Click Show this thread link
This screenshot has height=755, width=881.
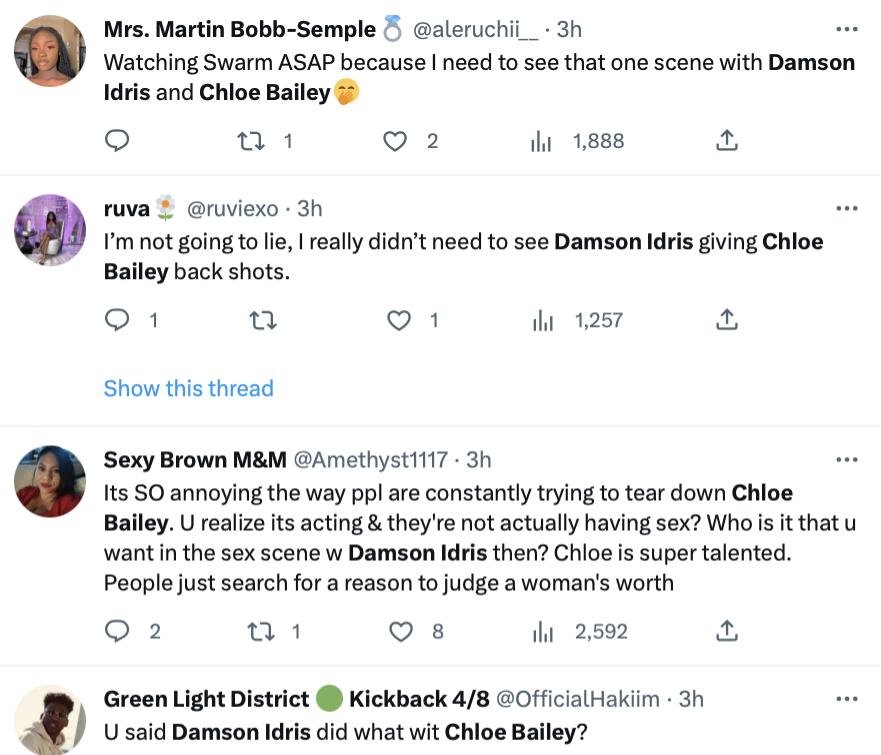pos(188,388)
